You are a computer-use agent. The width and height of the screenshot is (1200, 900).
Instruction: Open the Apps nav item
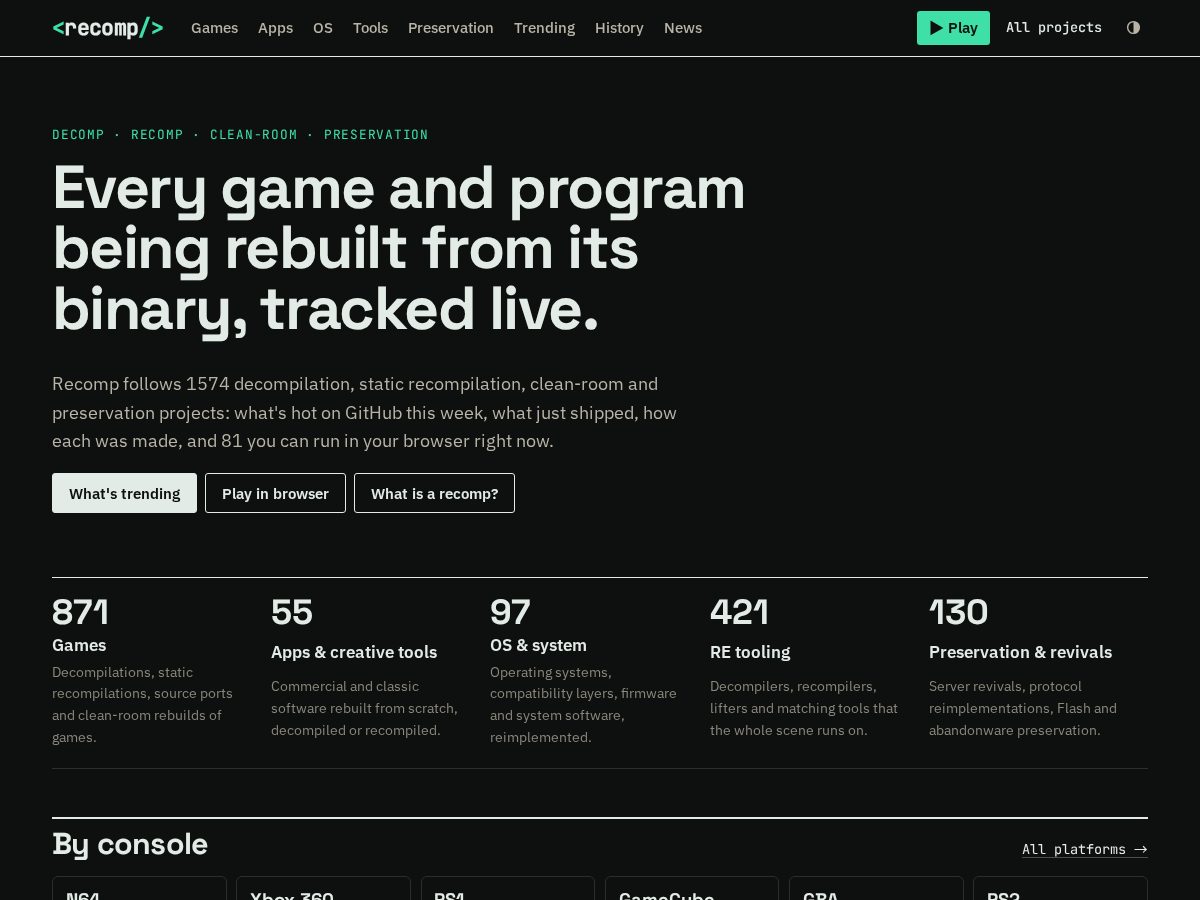[x=275, y=28]
